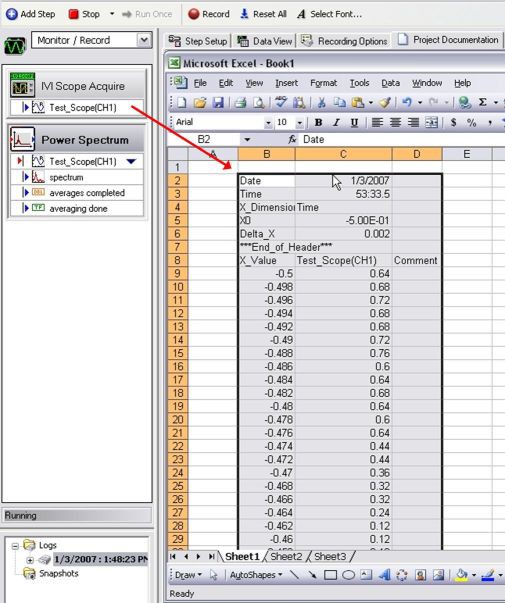This screenshot has width=505, height=603.
Task: Open the Stop button dropdown arrow
Action: coord(112,14)
